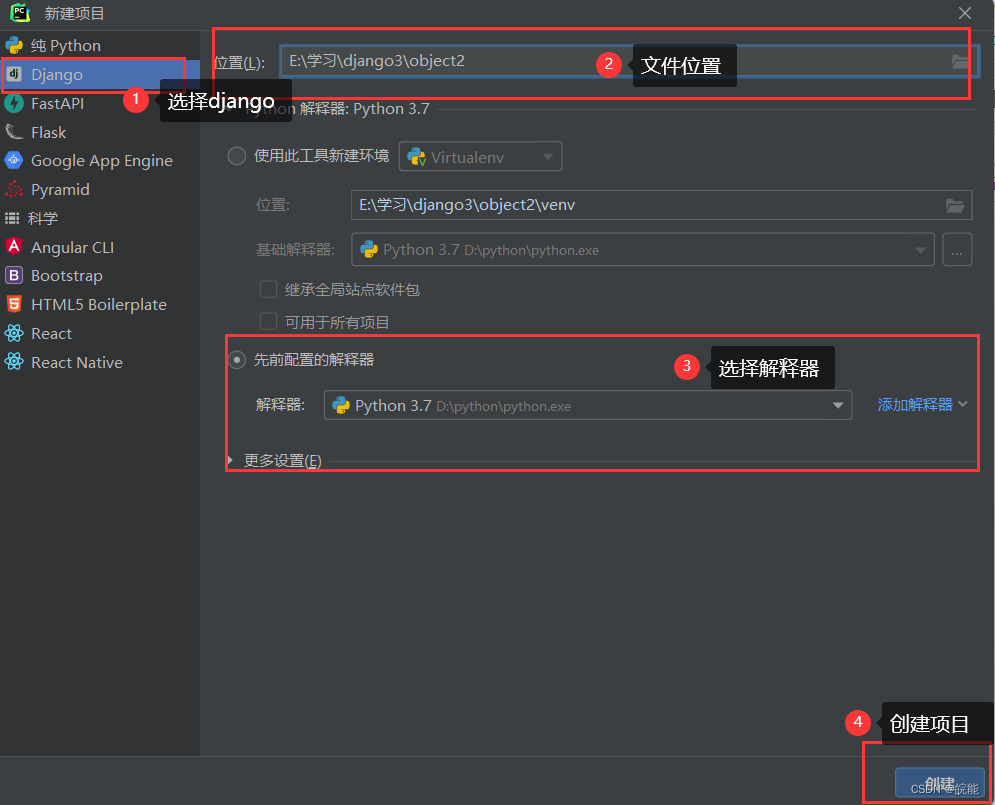Click the PyCharm logo in title bar

[21, 13]
